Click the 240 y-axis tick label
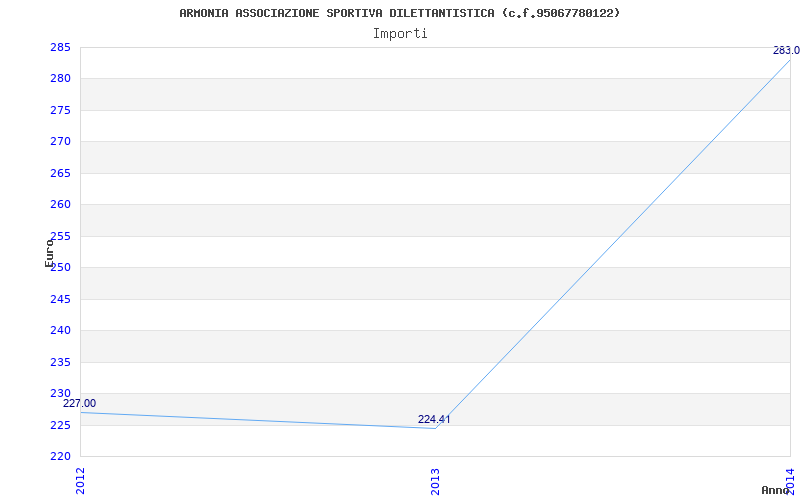Screen dimensions: 800x500 click(60, 331)
